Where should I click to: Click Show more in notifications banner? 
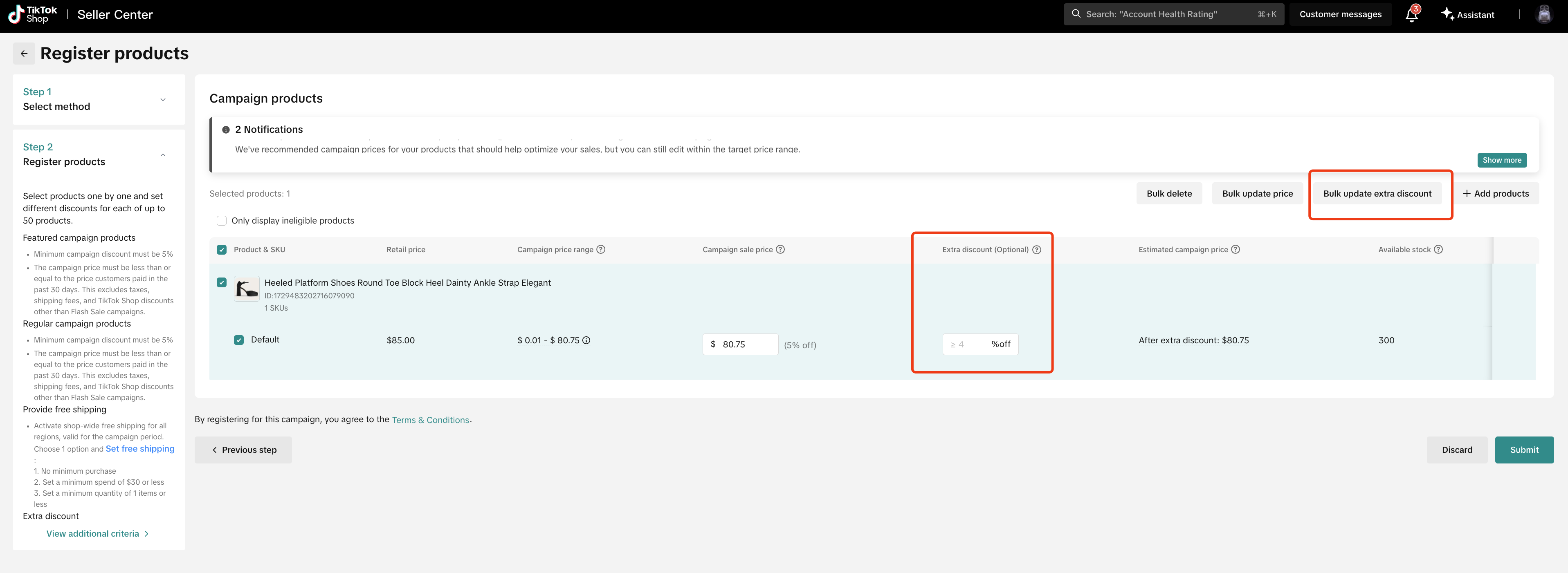[1502, 160]
